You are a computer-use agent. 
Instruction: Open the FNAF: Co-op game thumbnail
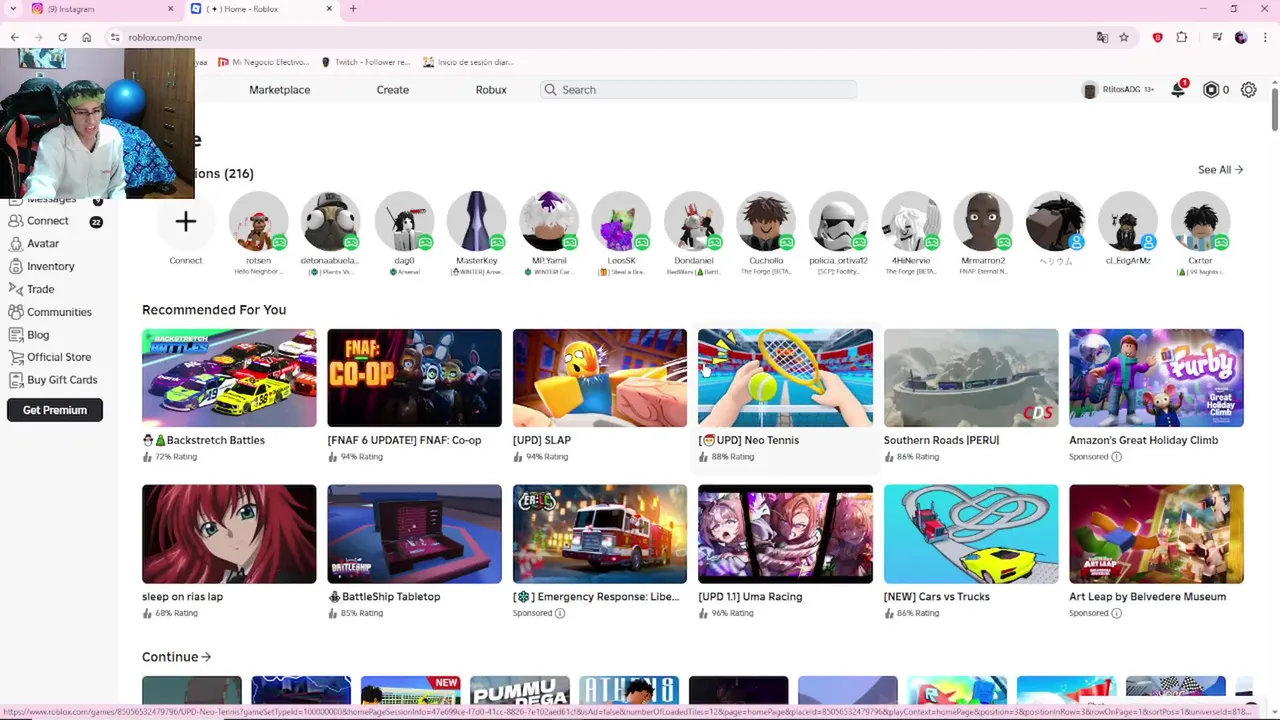pyautogui.click(x=414, y=378)
